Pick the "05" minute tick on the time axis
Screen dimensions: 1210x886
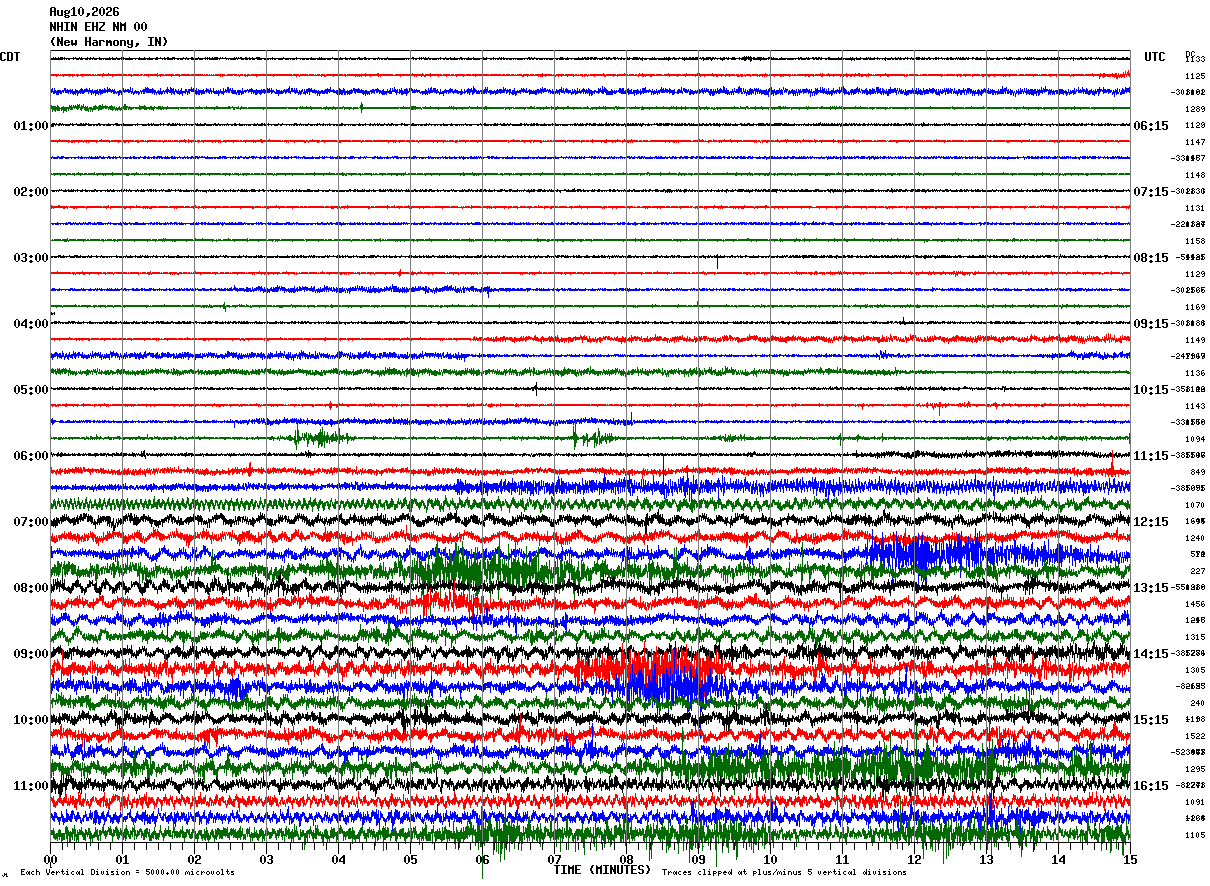411,860
